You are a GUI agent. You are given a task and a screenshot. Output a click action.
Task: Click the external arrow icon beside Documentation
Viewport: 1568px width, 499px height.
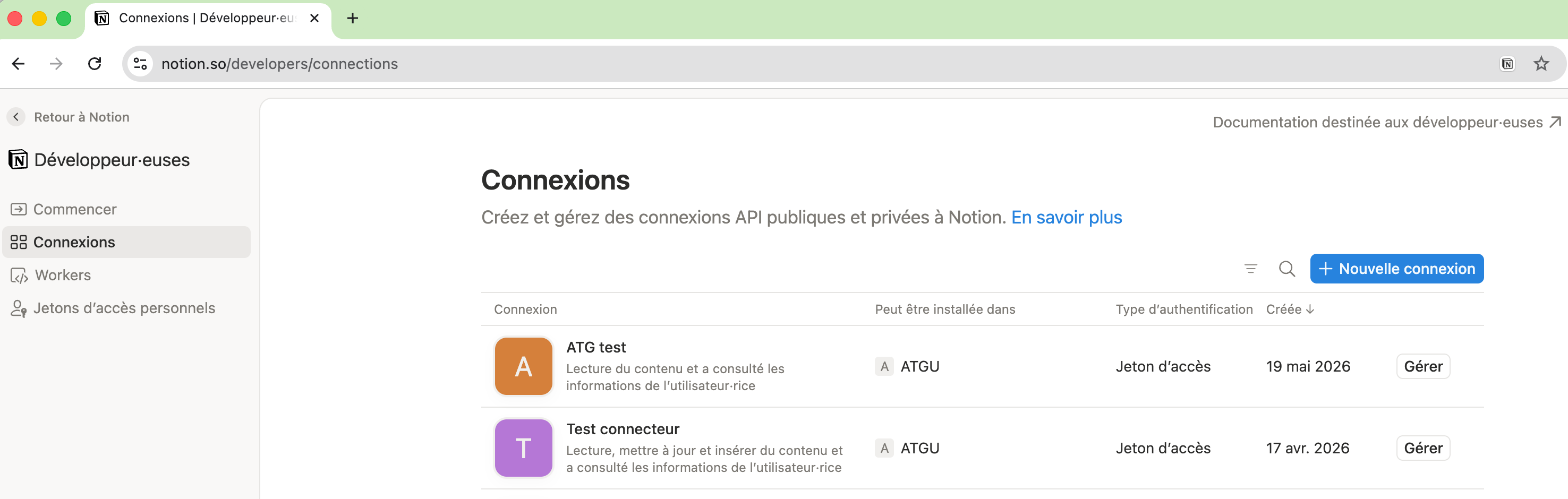[1555, 122]
